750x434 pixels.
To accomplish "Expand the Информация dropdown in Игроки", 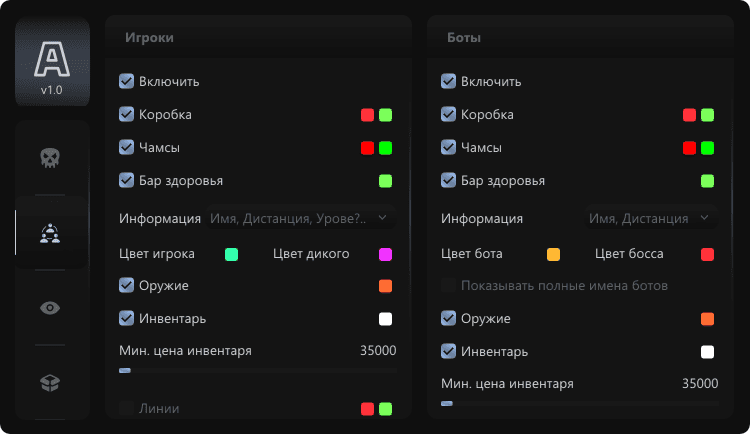I will [x=300, y=218].
